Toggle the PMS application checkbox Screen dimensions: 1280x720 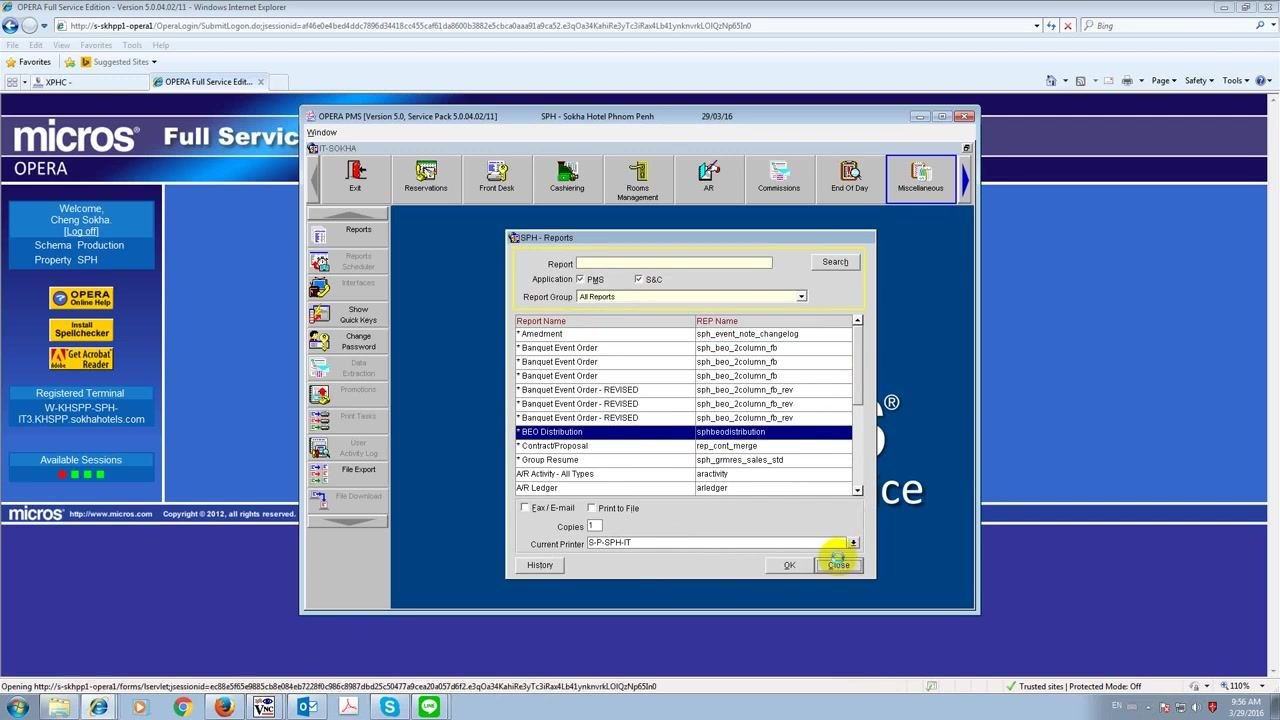click(580, 279)
